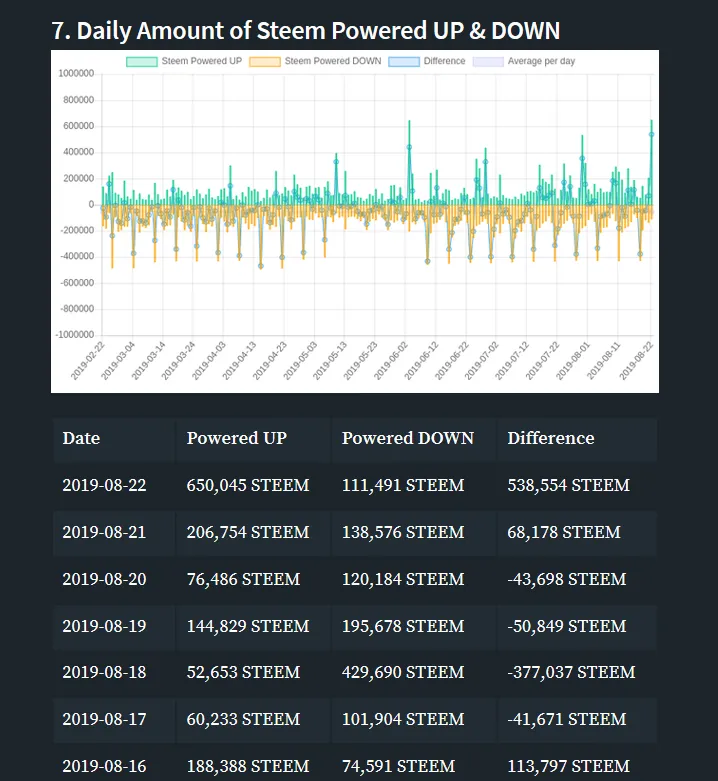Click the 2019-02-22 x-axis label

point(88,361)
